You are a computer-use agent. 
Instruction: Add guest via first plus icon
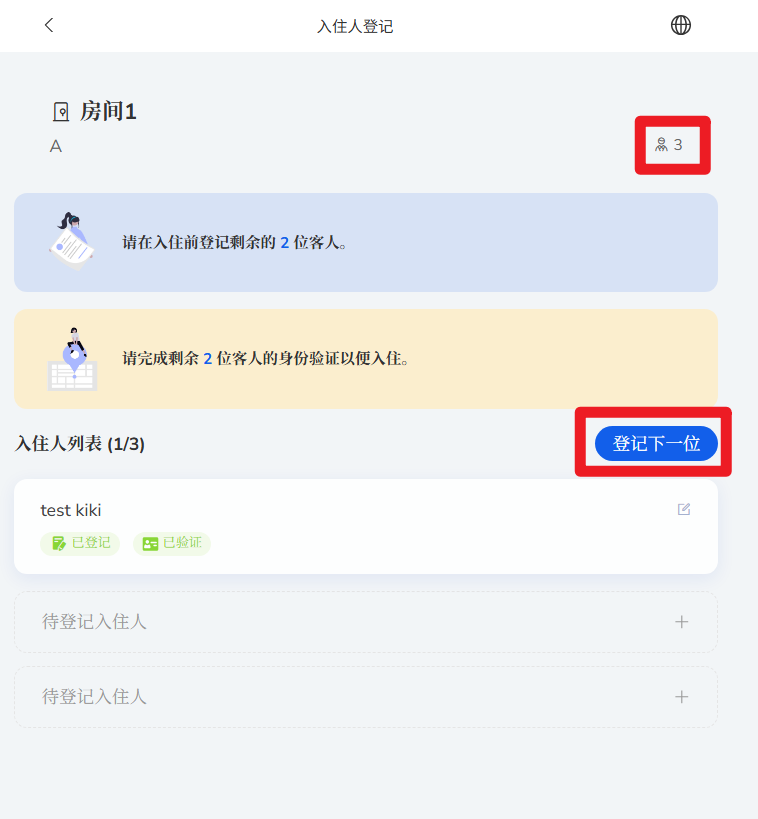[x=681, y=622]
